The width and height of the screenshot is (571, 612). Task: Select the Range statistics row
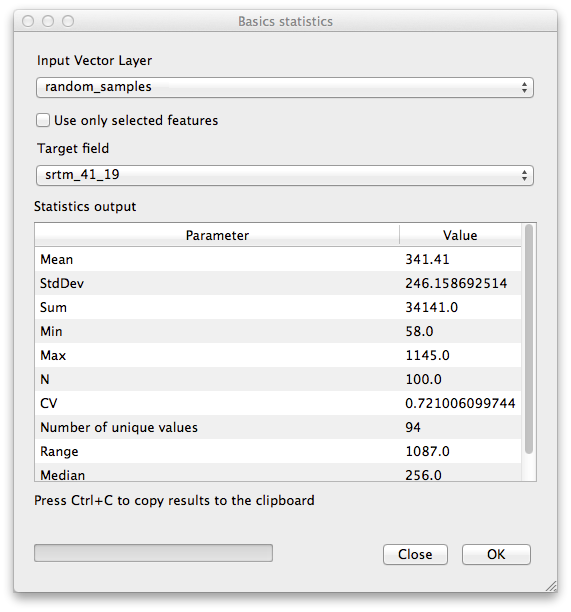(x=278, y=451)
